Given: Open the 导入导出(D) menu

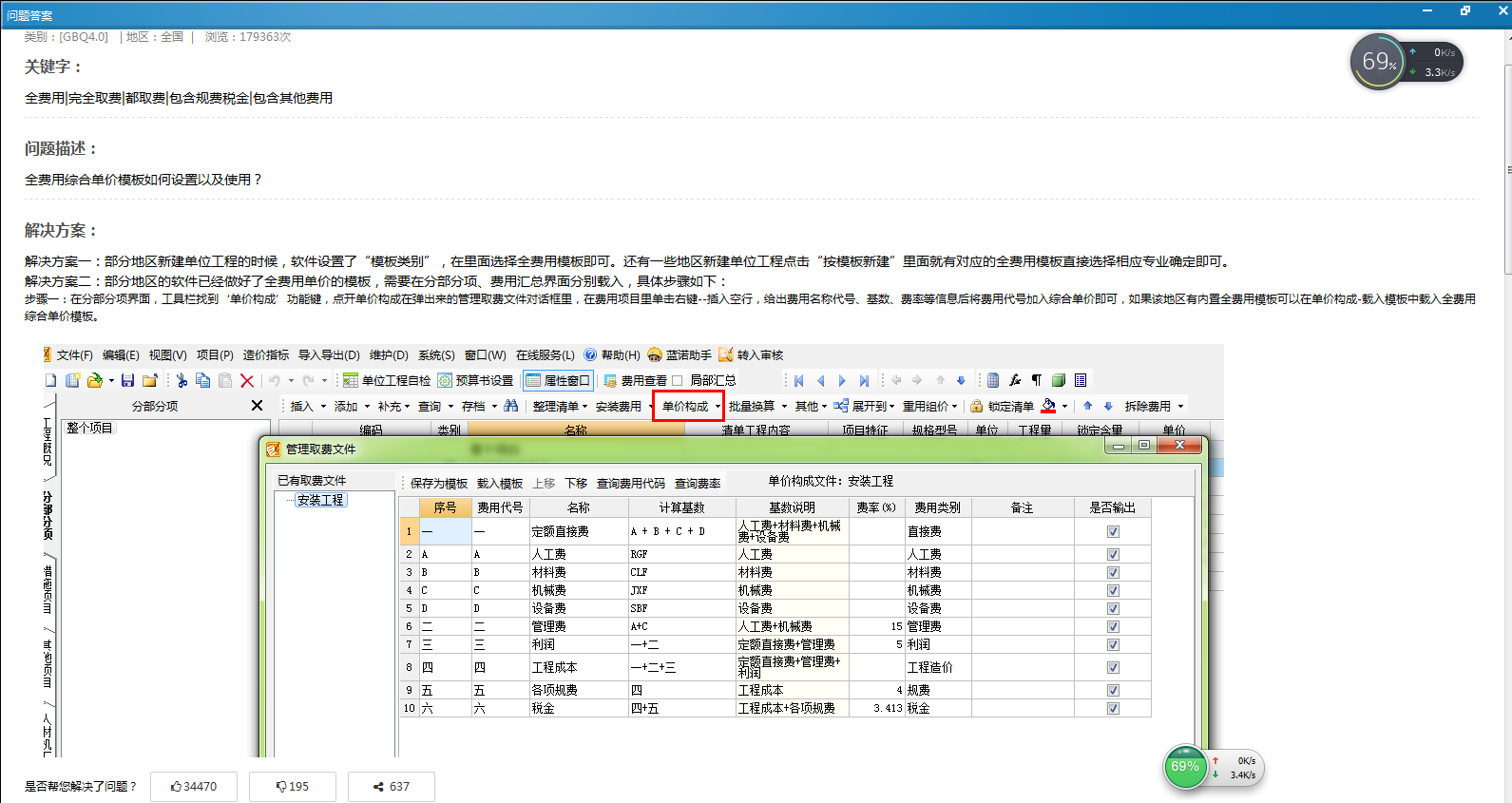Looking at the screenshot, I should coord(329,354).
